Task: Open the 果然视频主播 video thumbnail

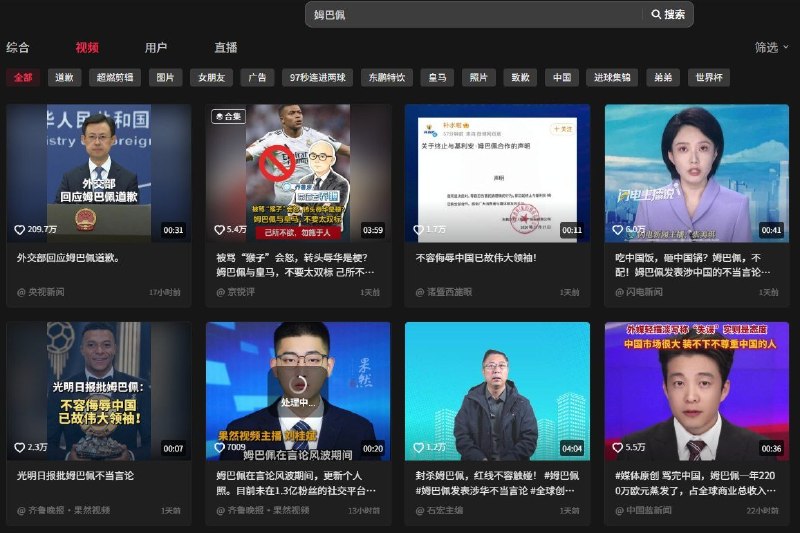Action: [x=298, y=391]
